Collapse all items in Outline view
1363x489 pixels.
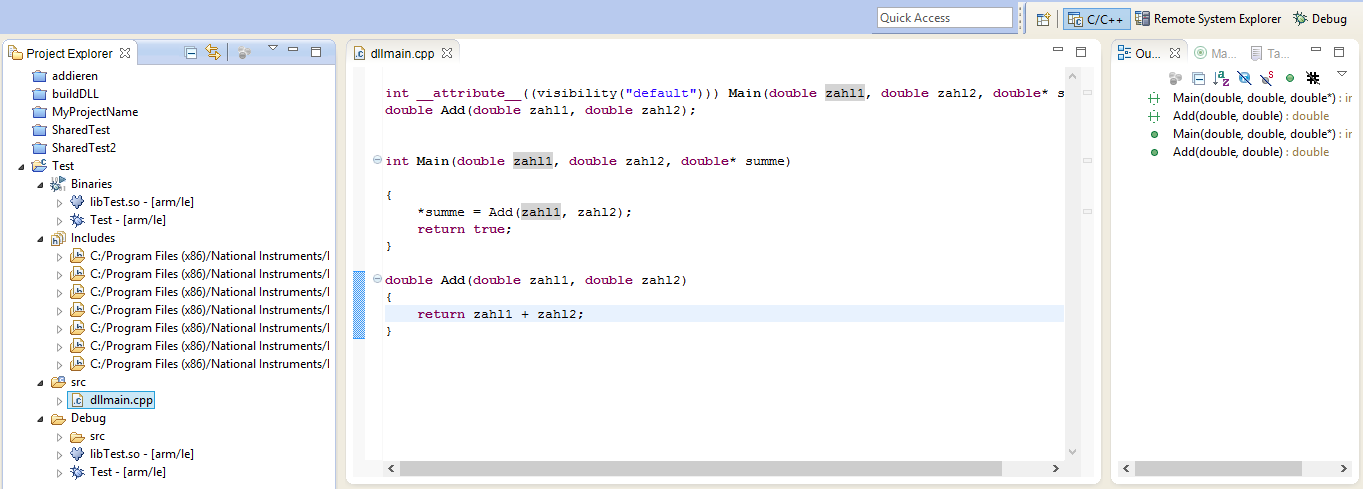[x=1198, y=77]
